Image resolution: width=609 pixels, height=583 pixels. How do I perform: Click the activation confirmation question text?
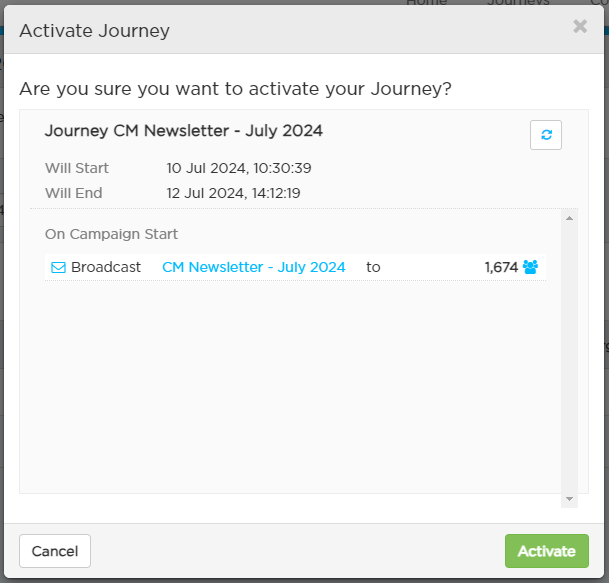(x=235, y=89)
